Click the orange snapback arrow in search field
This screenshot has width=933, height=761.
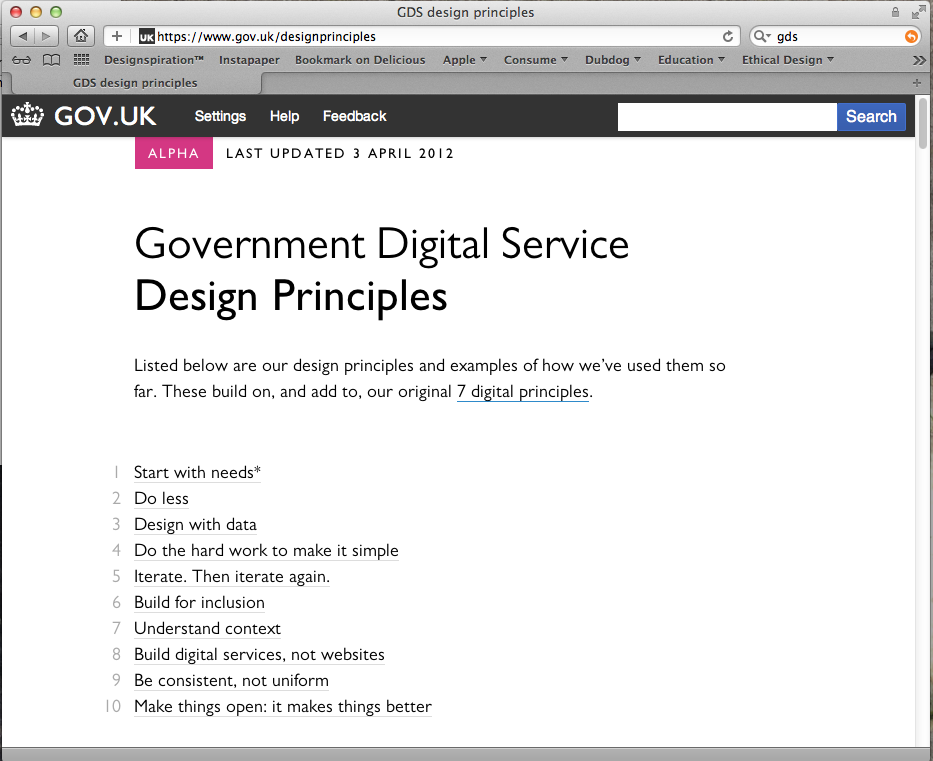910,36
